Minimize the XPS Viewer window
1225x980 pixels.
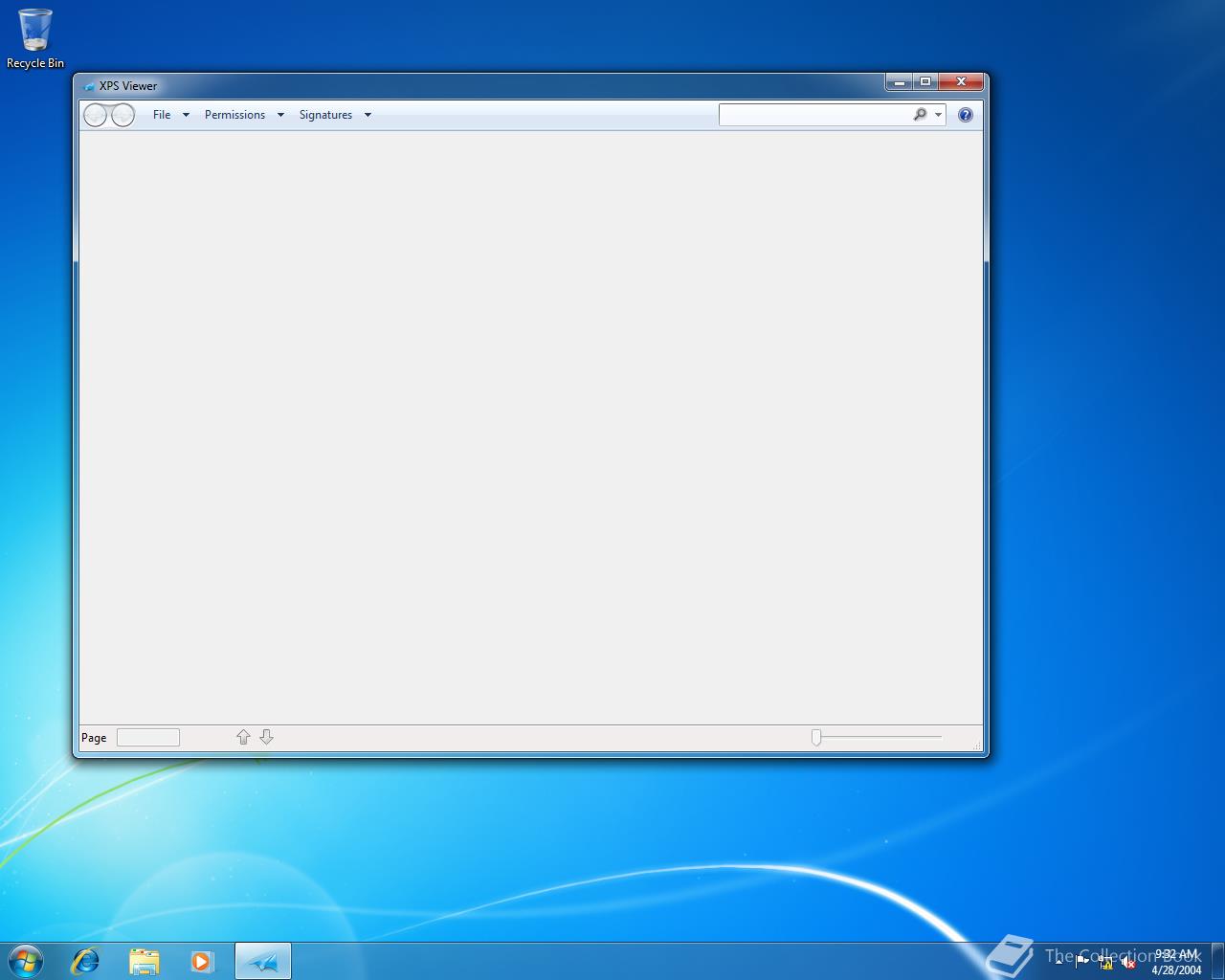899,82
